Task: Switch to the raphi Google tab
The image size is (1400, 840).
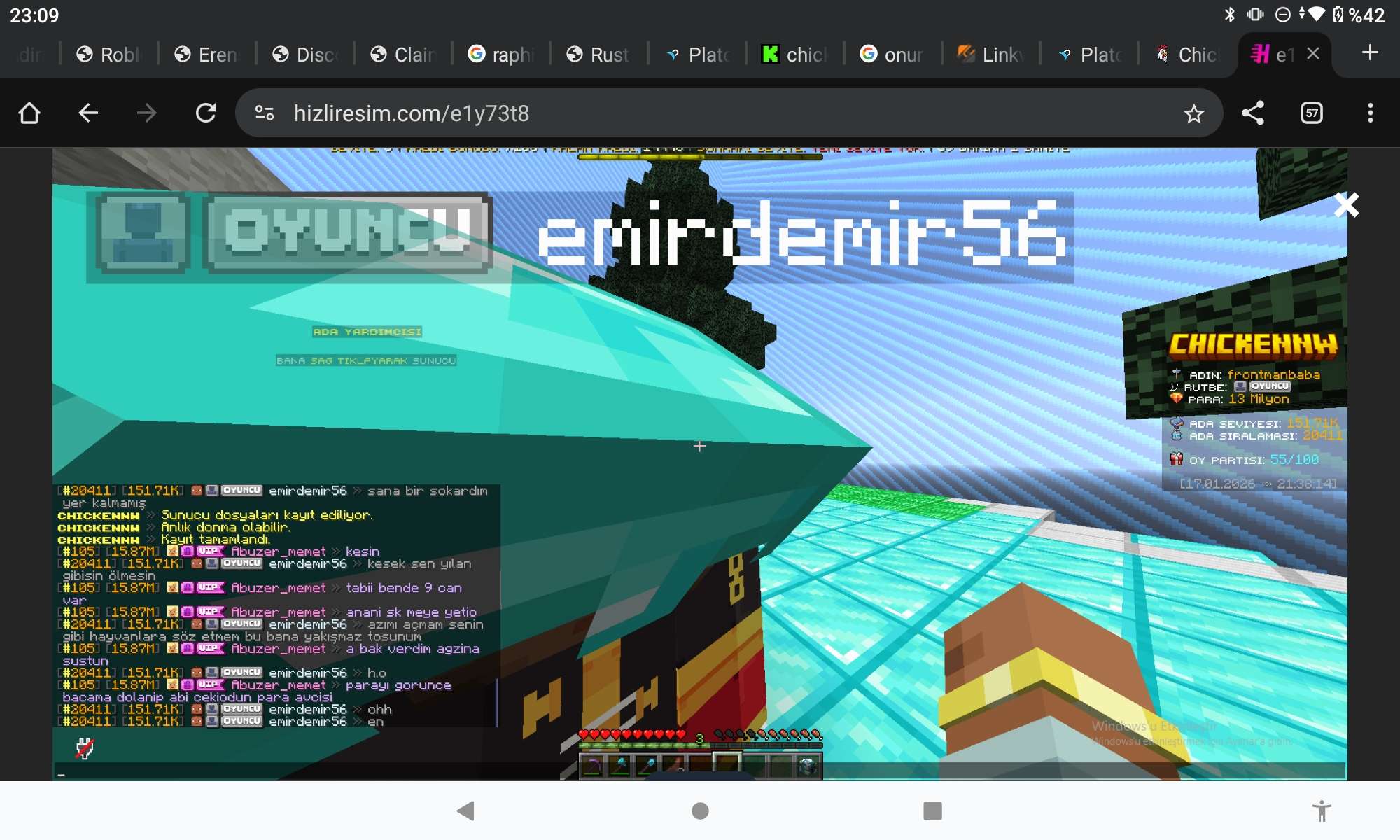Action: coord(501,54)
